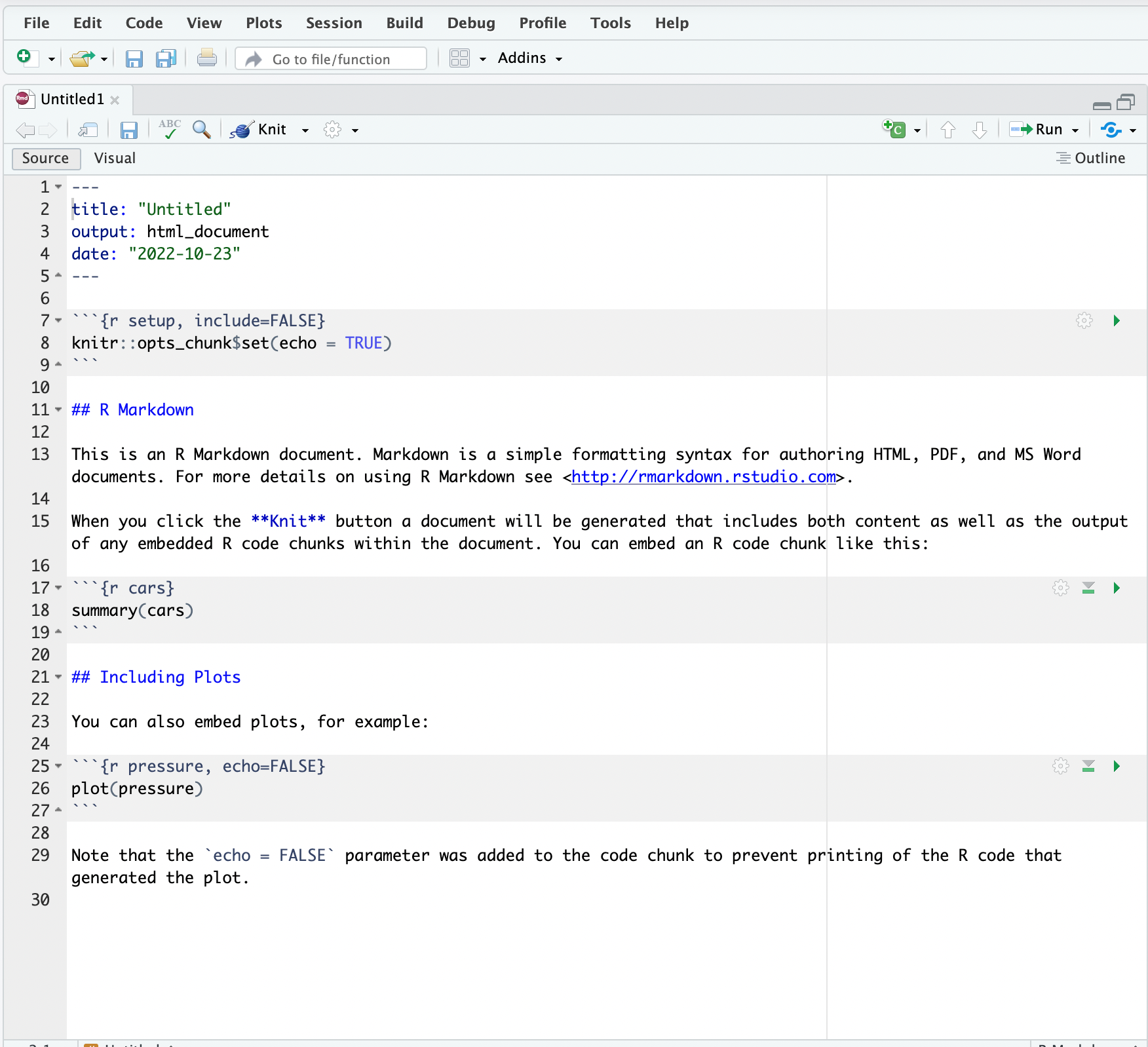This screenshot has width=1148, height=1047.
Task: Go to next chunk down arrow
Action: coord(979,130)
